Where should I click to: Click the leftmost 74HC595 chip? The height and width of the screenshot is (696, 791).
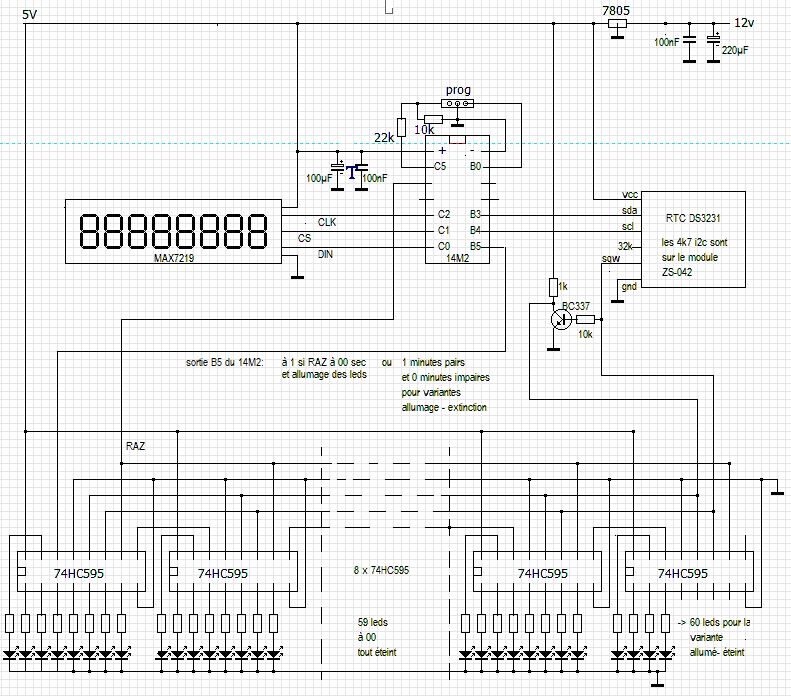point(81,572)
